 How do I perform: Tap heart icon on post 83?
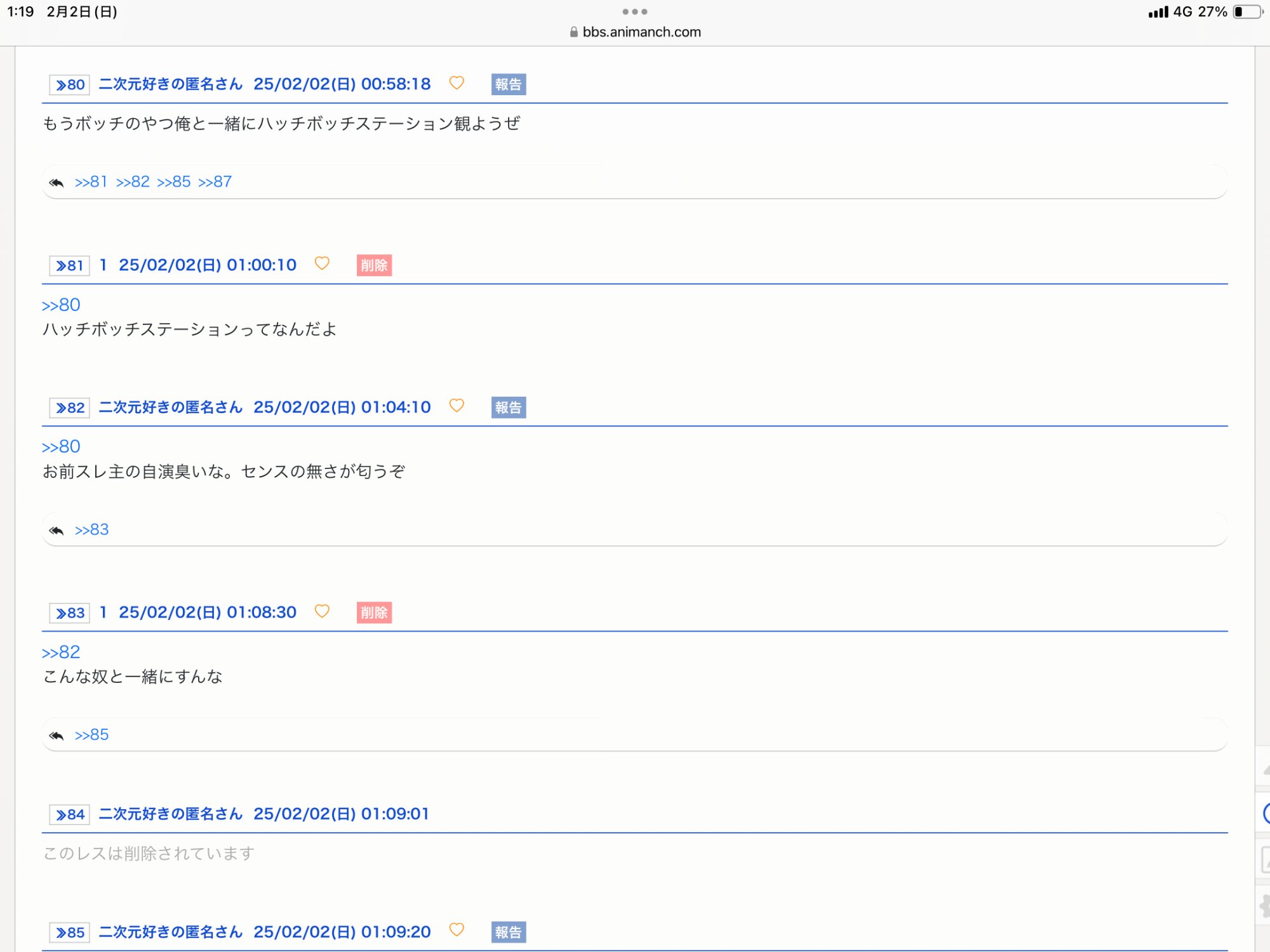pyautogui.click(x=322, y=611)
